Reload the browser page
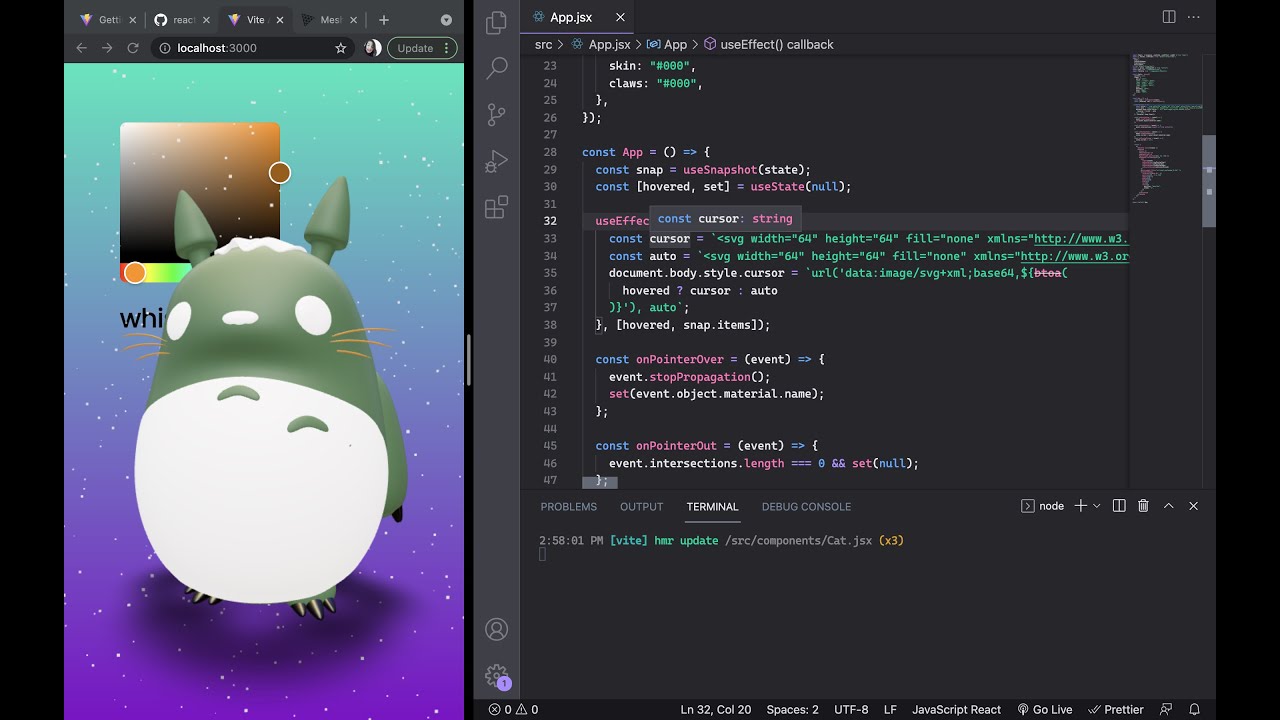Viewport: 1280px width, 720px height. point(132,48)
